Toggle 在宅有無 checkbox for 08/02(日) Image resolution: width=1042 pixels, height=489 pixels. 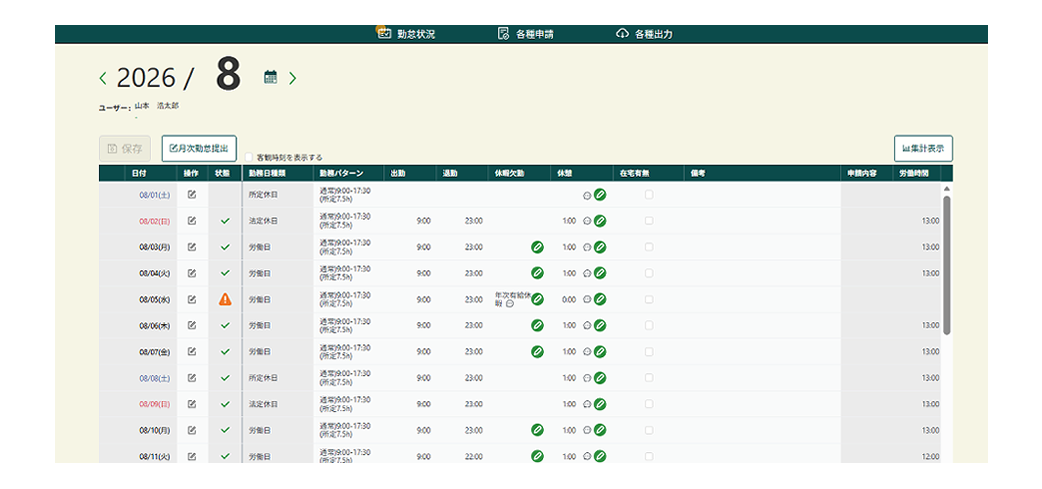coord(649,221)
